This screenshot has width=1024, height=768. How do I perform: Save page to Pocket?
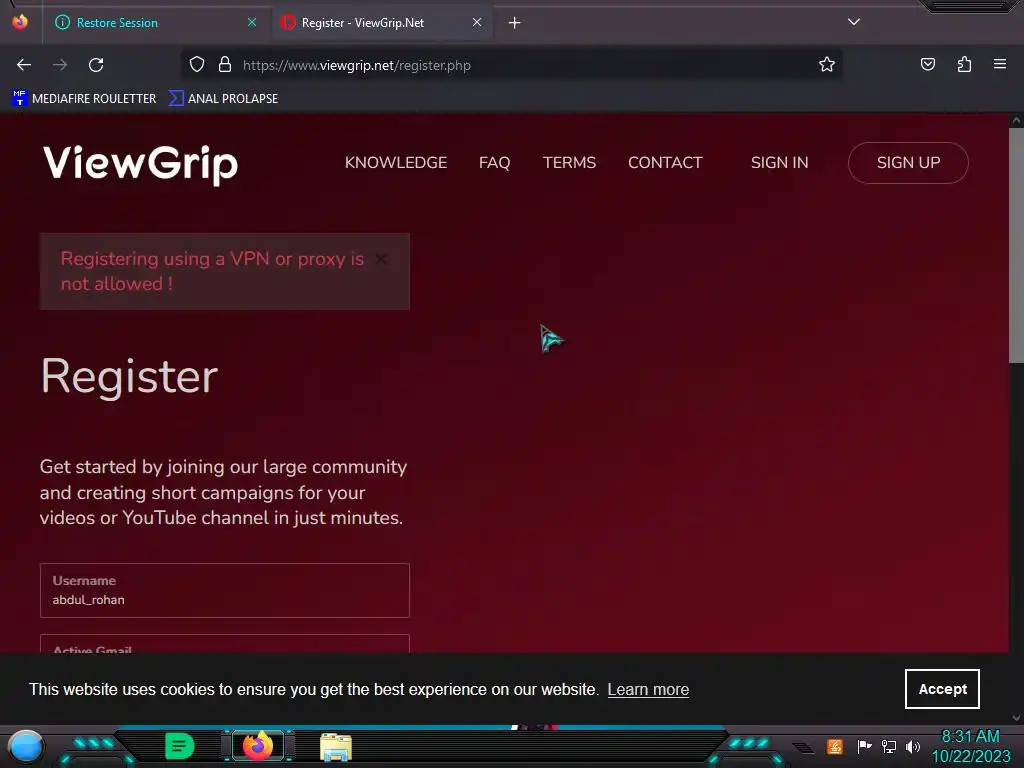(x=927, y=65)
